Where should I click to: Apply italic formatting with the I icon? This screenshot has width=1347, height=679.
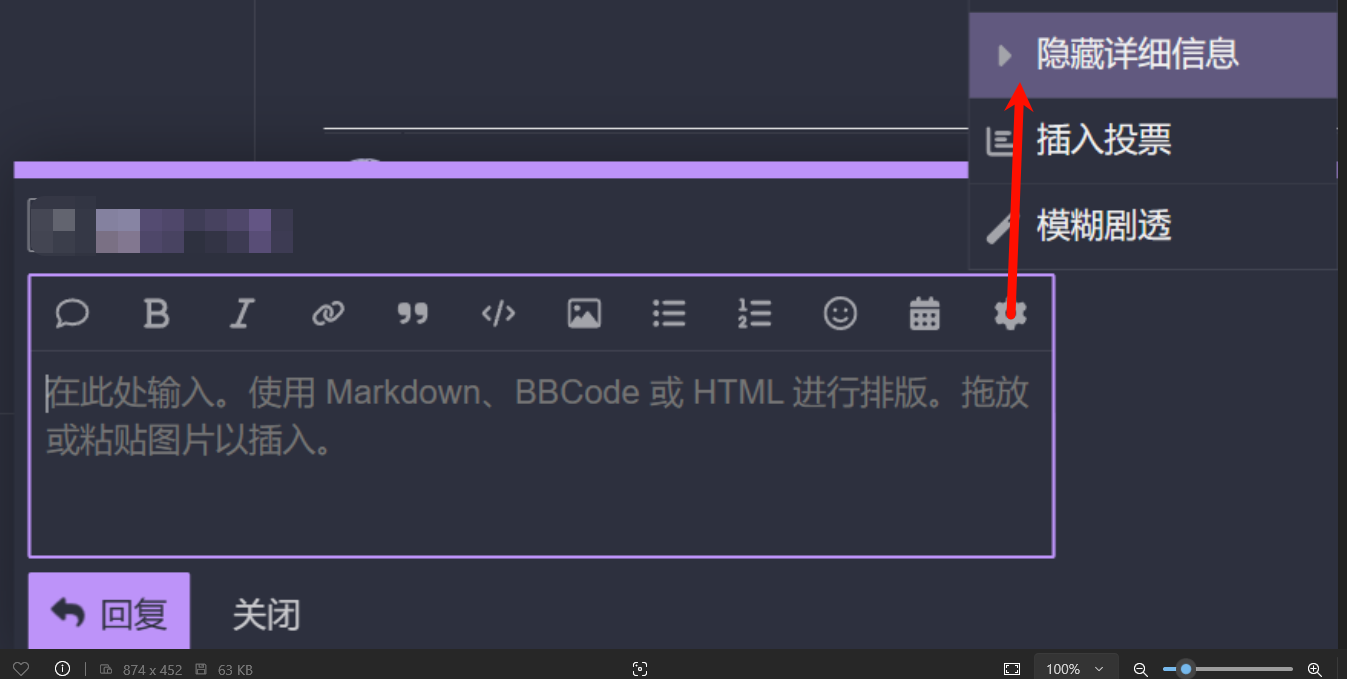tap(241, 314)
